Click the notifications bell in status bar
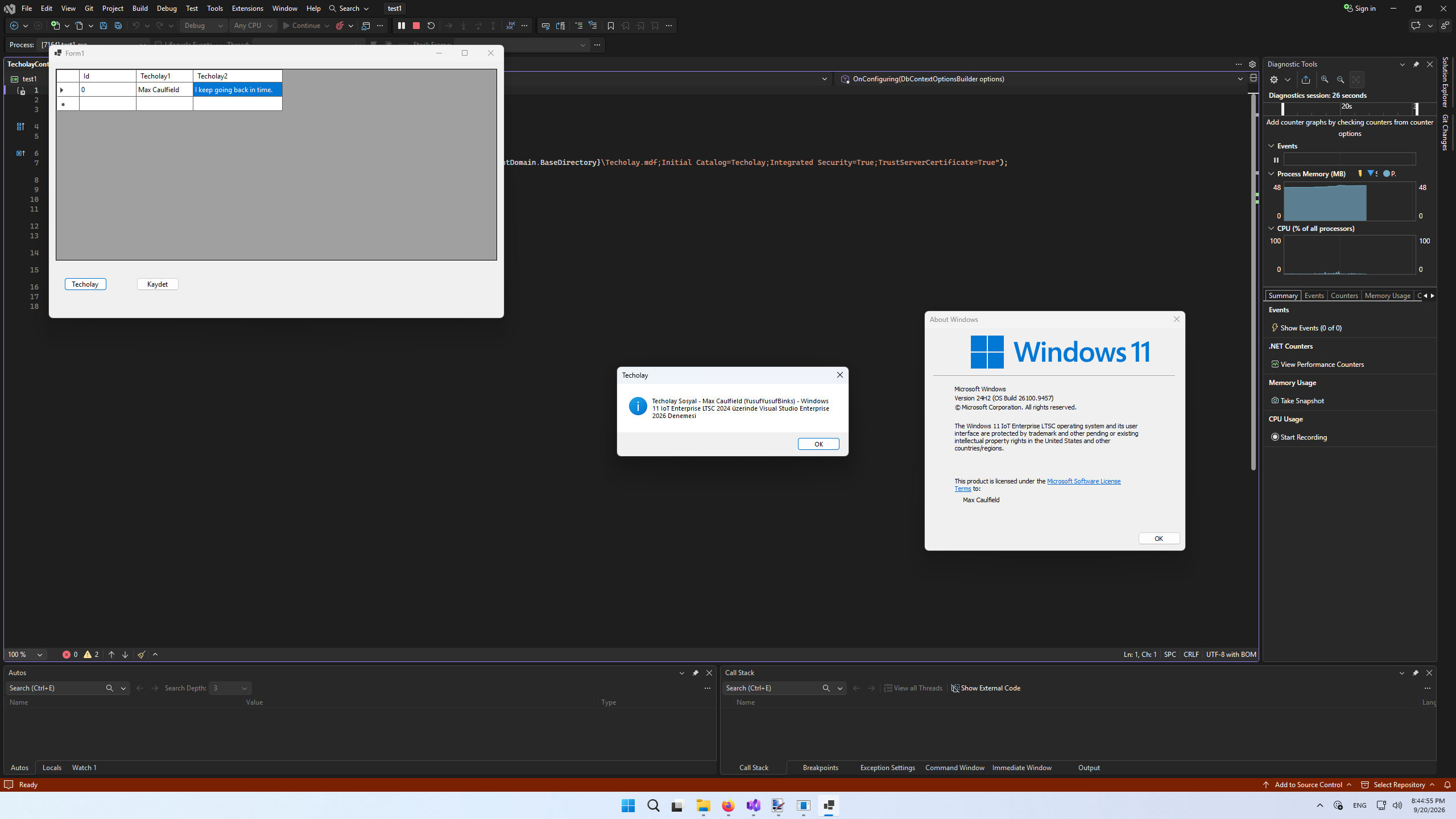Viewport: 1456px width, 819px height. click(1447, 785)
